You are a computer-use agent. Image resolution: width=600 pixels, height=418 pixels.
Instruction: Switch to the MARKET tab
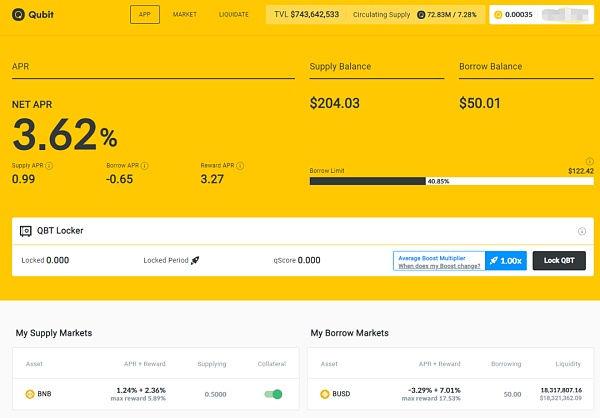point(184,15)
